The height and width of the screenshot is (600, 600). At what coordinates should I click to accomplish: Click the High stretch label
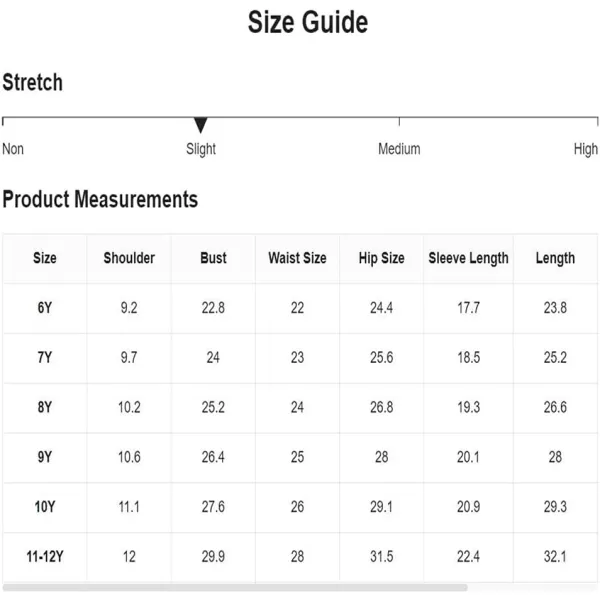click(x=585, y=149)
